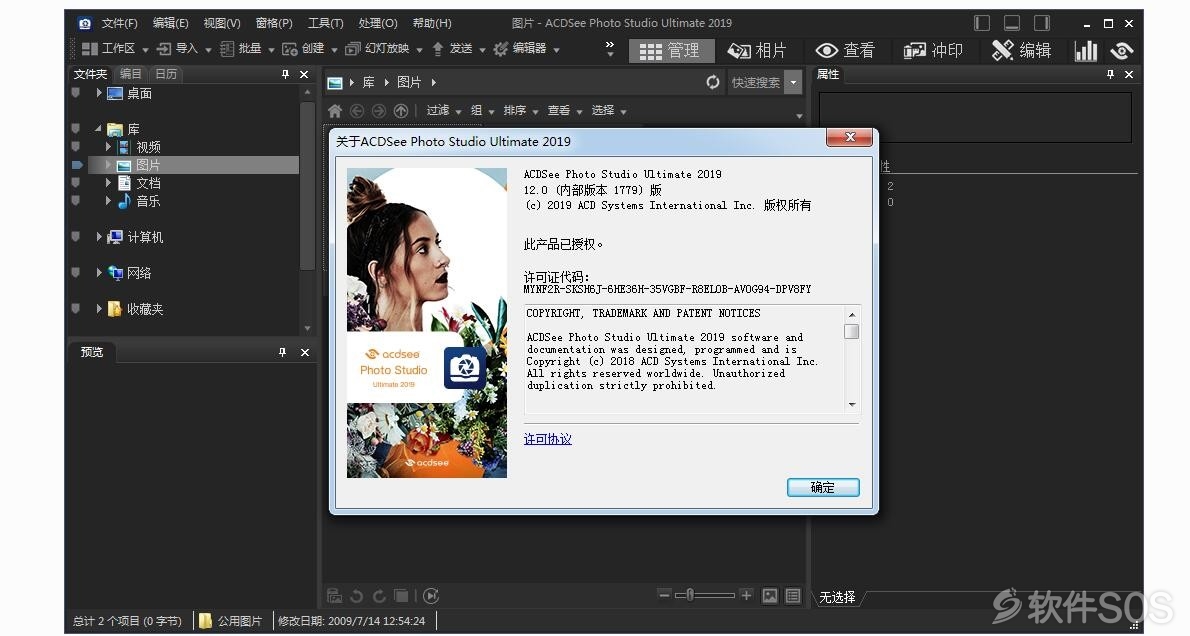Open the 工具(T) menu
Image resolution: width=1190 pixels, height=636 pixels.
click(326, 24)
